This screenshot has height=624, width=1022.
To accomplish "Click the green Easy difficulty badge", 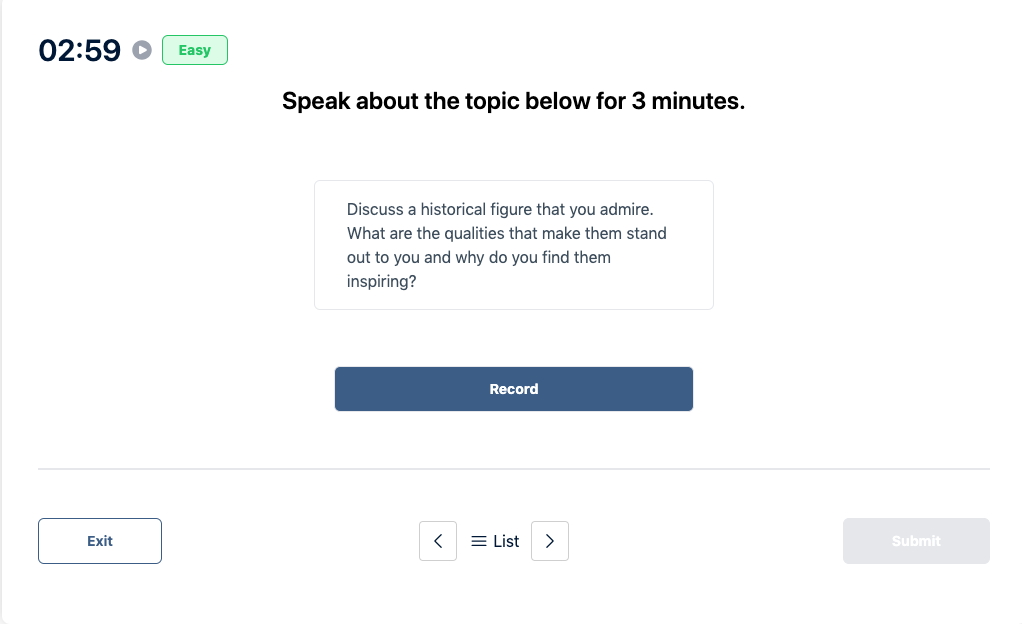I will pos(195,49).
